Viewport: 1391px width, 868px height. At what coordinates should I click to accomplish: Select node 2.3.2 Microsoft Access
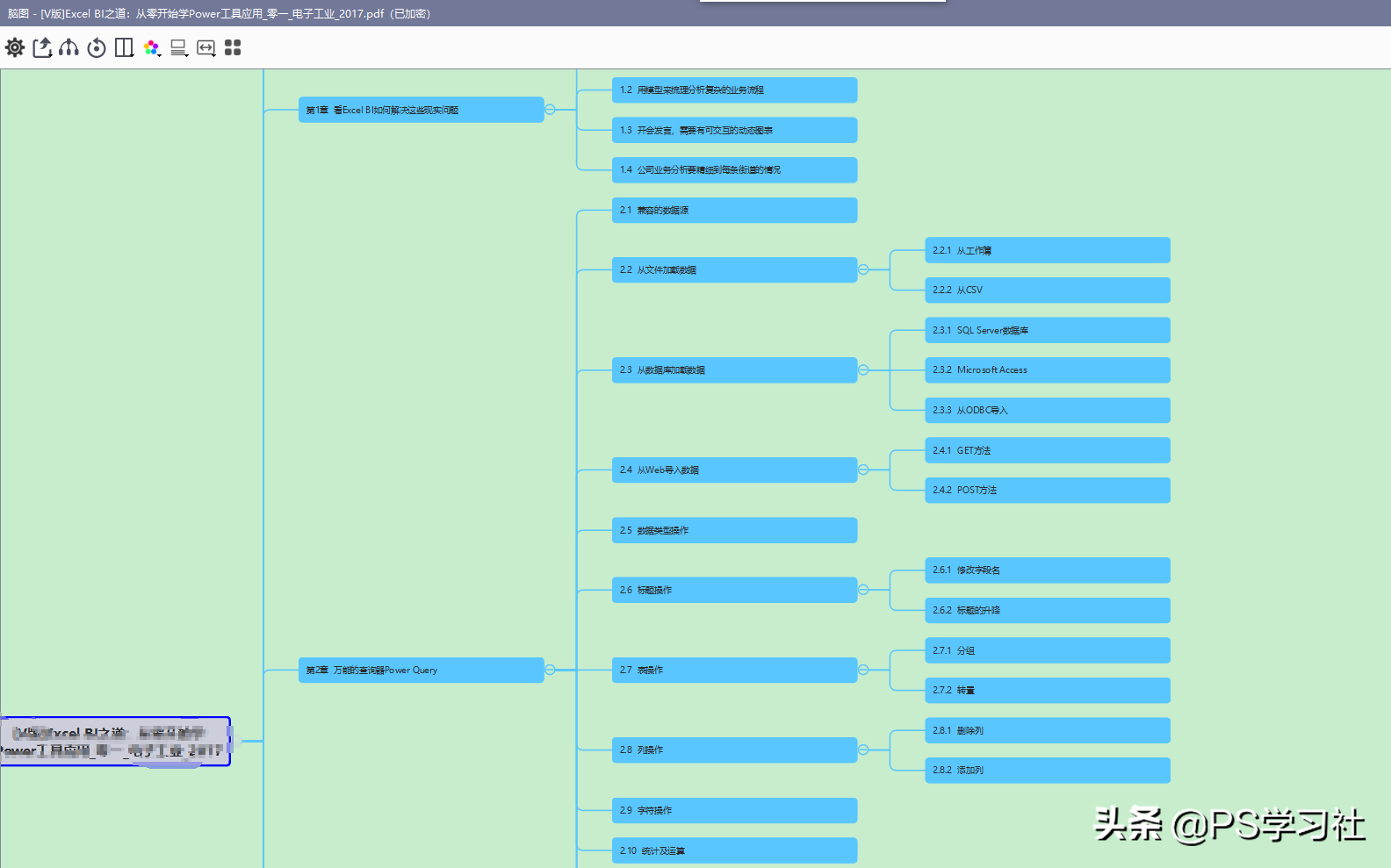pyautogui.click(x=1048, y=369)
